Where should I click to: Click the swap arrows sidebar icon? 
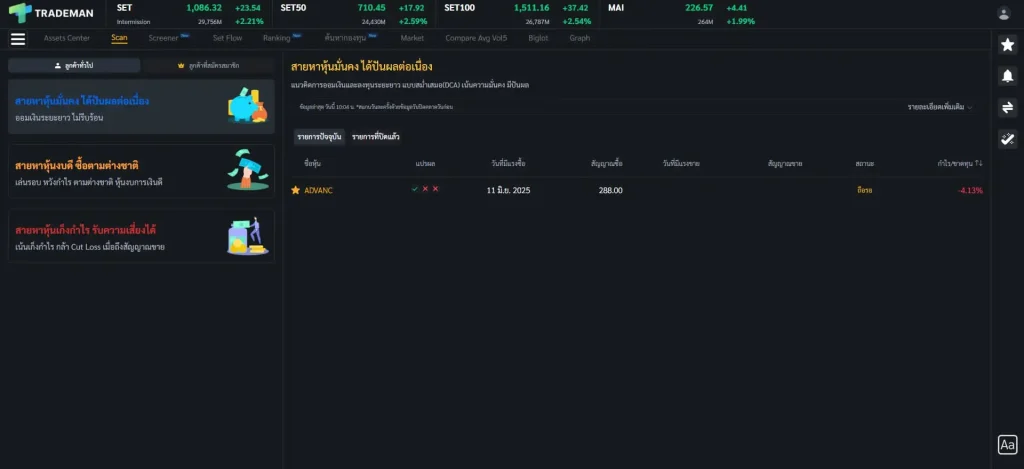click(1007, 108)
